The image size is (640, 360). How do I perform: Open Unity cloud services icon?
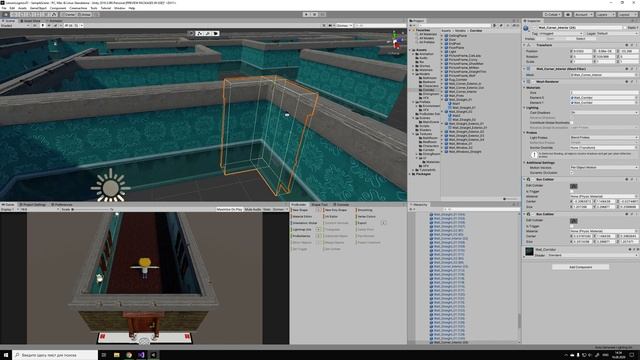568,14
